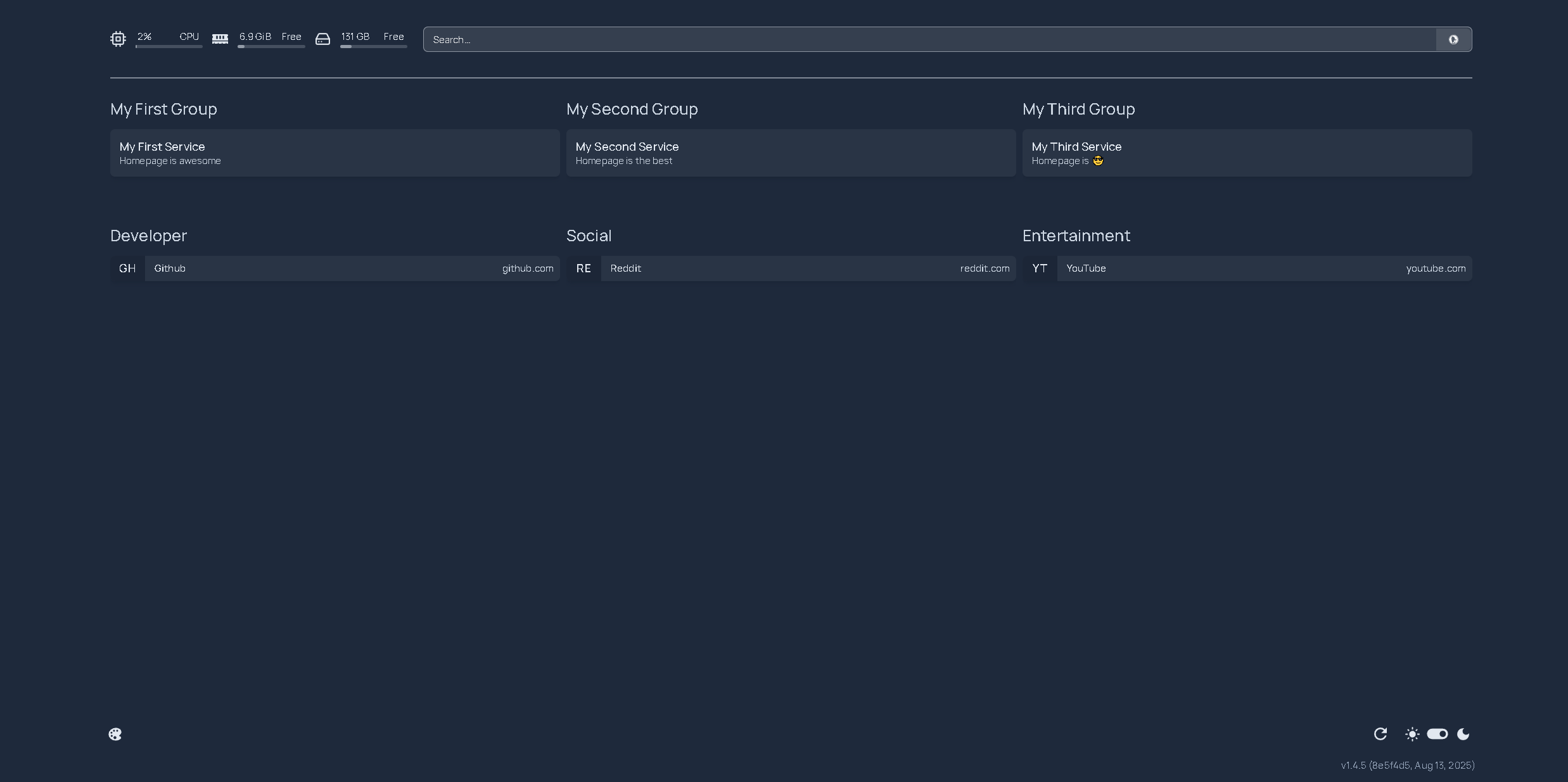Viewport: 1568px width, 782px height.
Task: Click the disk drive icon
Action: click(x=322, y=39)
